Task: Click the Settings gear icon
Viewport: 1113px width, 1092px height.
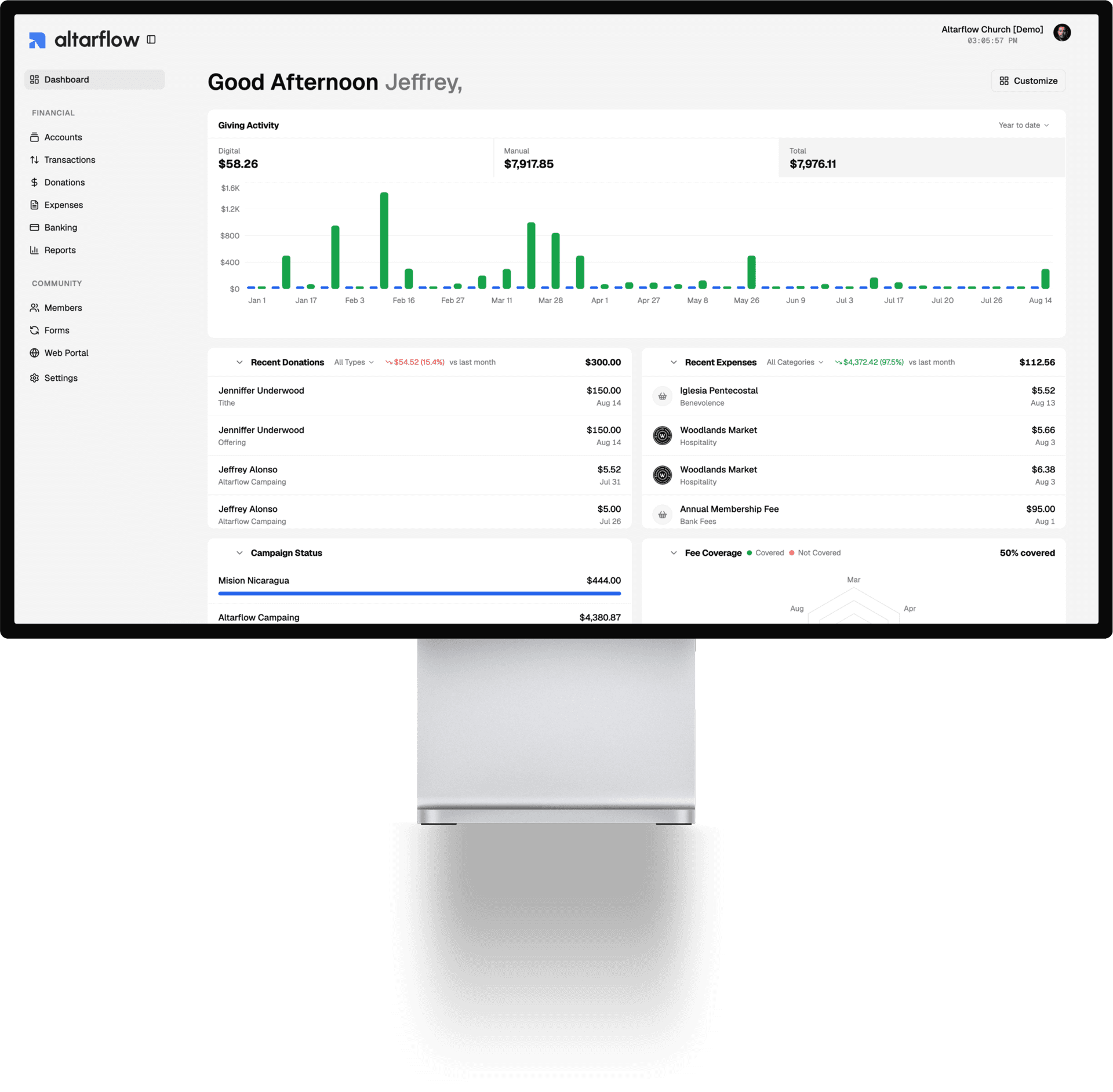Action: click(x=34, y=378)
